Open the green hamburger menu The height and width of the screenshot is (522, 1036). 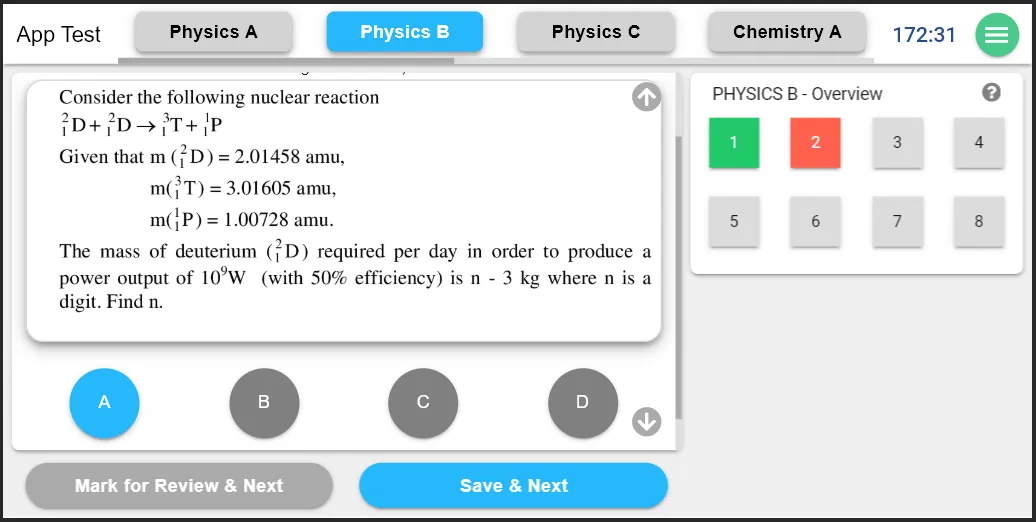pos(996,35)
